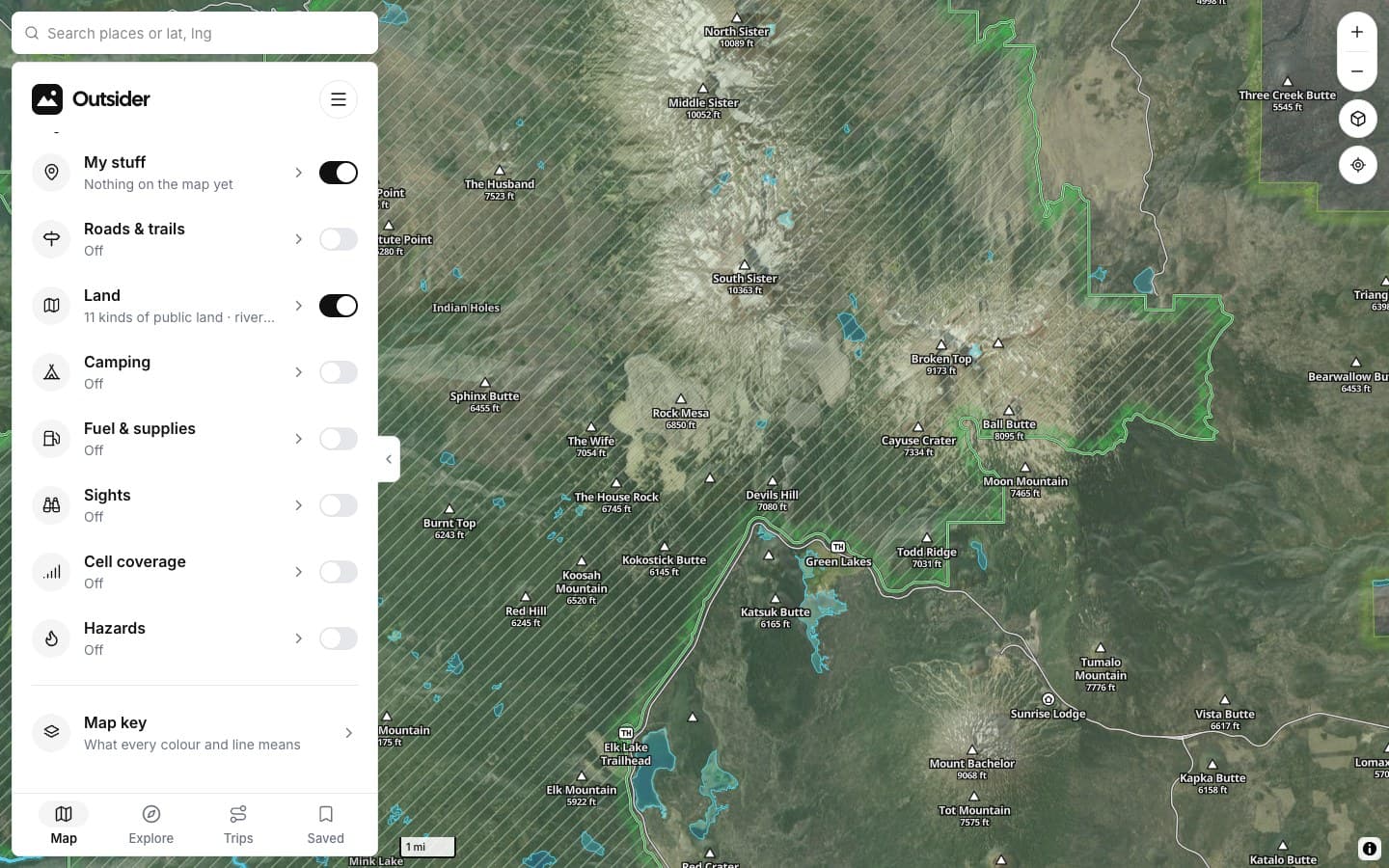Switch to the Saved tab
This screenshot has height=868, width=1389.
click(326, 825)
